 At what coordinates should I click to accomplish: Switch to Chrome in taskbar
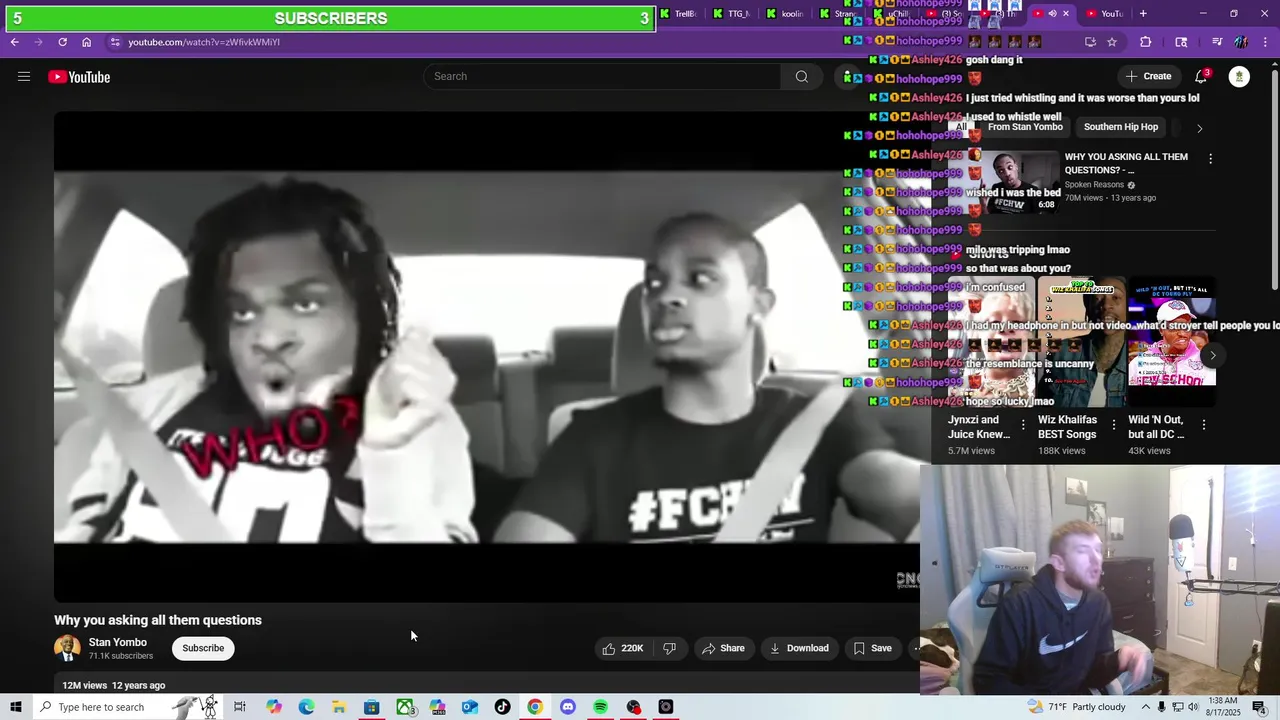coord(535,707)
